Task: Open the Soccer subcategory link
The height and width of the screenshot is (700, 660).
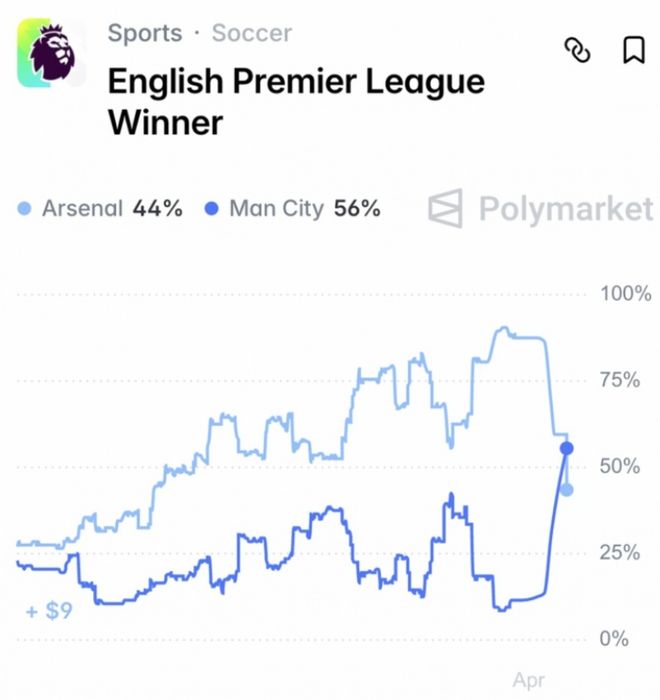Action: [x=251, y=33]
